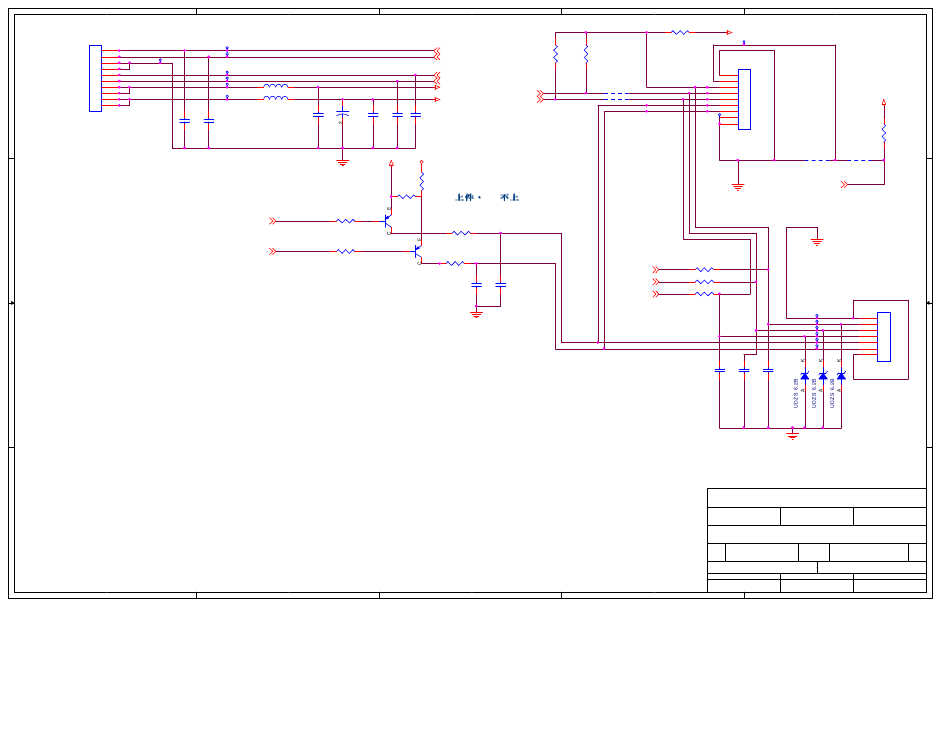The width and height of the screenshot is (950, 731).
Task: Select the middle zener diode symbol
Action: click(x=823, y=376)
